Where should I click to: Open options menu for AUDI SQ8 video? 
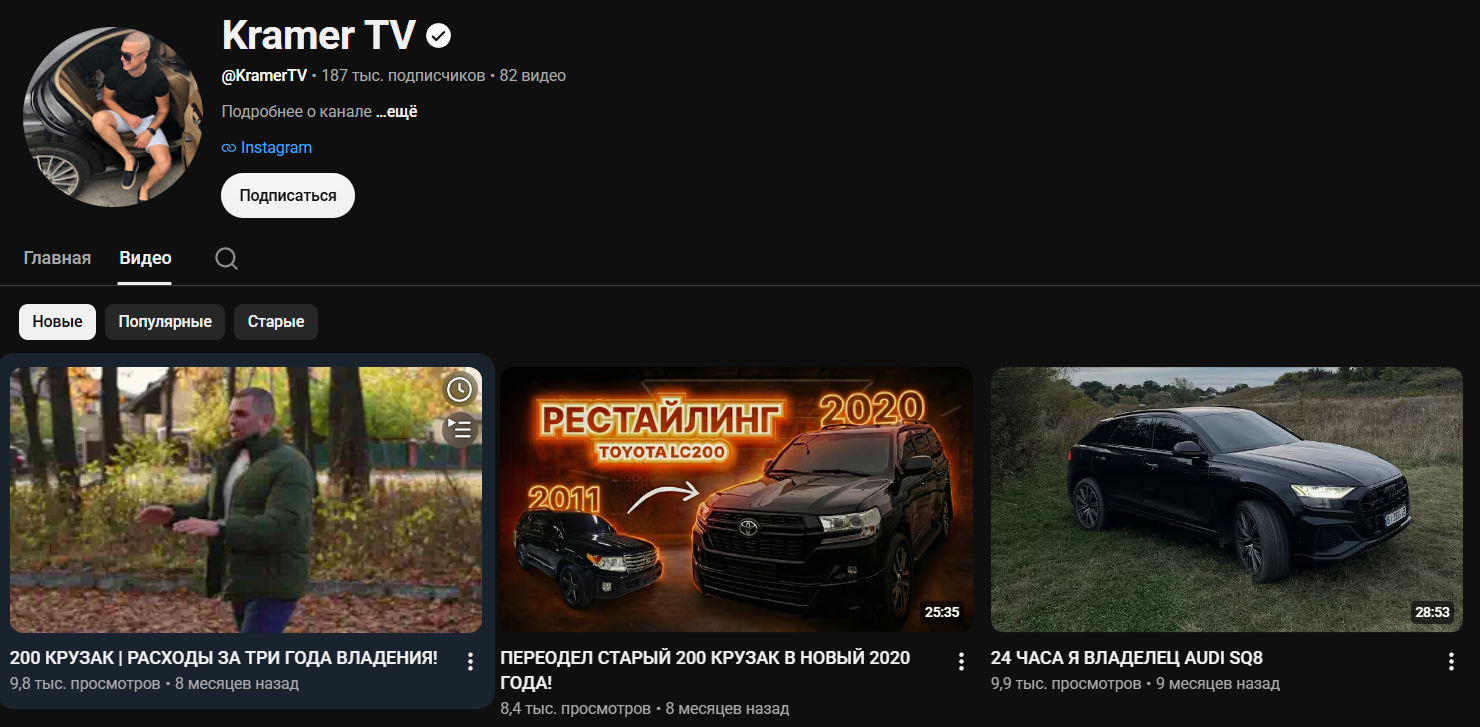1451,661
